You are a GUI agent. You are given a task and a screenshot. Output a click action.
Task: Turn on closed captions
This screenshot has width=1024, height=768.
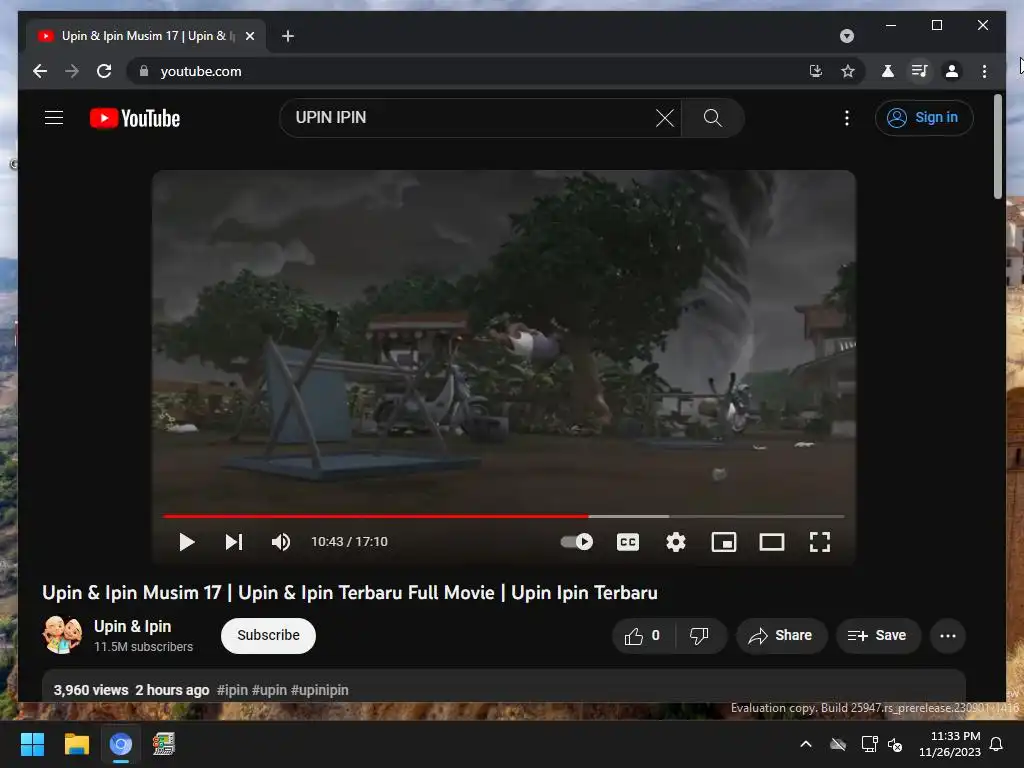point(628,542)
